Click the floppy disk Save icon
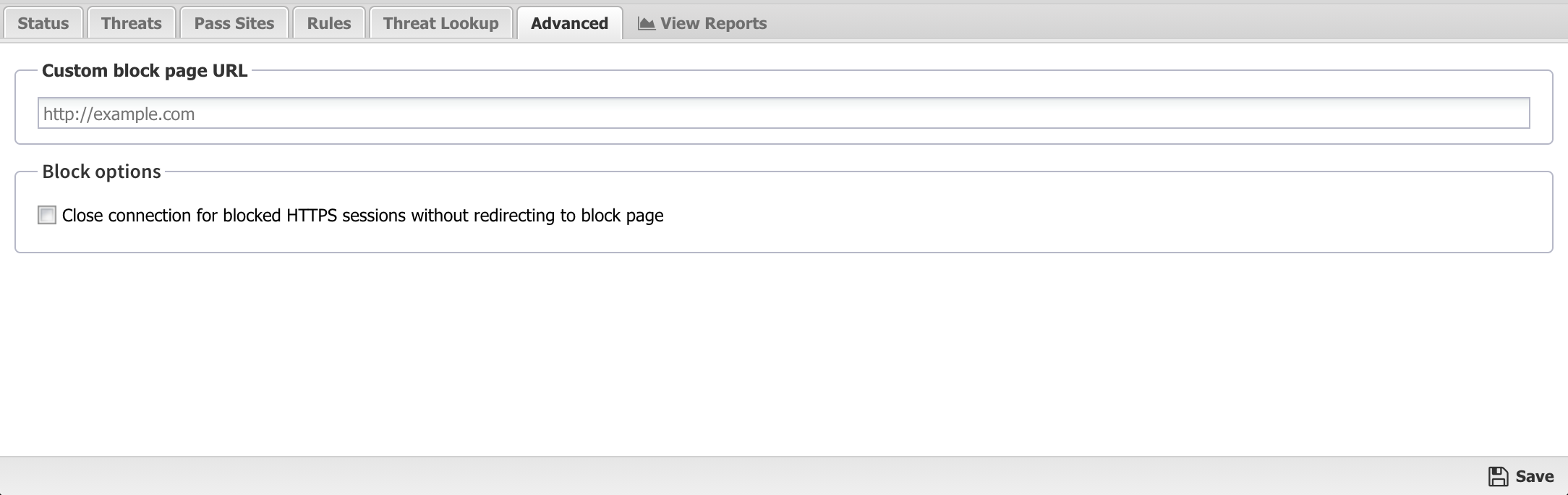The image size is (1568, 495). click(1498, 476)
